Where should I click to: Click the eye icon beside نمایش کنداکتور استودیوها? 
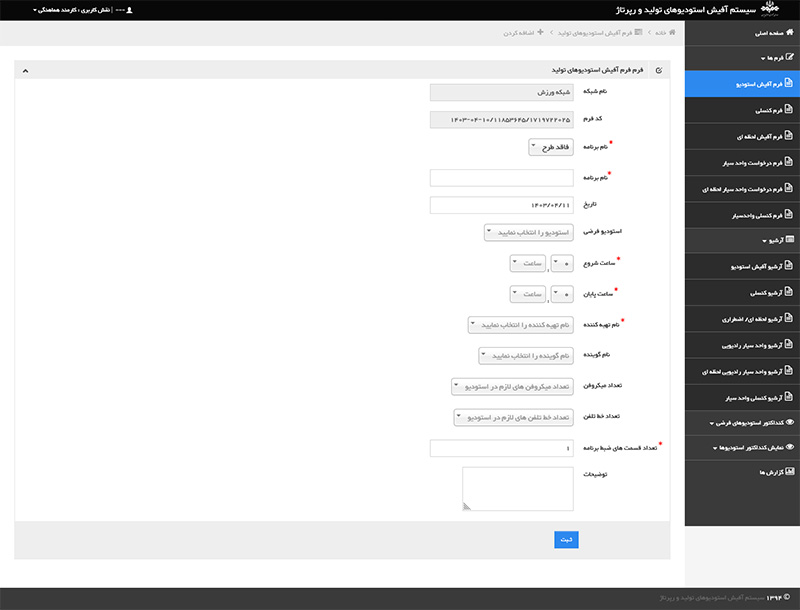[789, 449]
